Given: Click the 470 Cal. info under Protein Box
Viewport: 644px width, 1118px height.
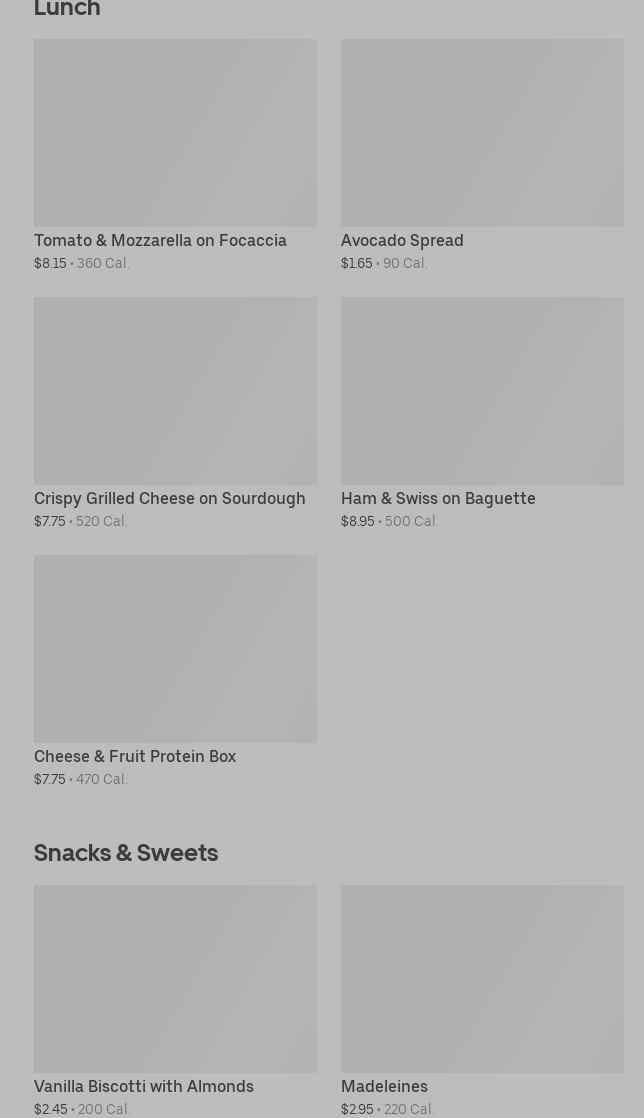Looking at the screenshot, I should click(x=102, y=780).
